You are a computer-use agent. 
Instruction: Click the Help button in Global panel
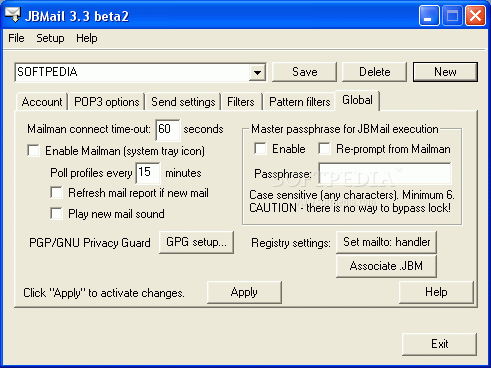coord(436,292)
